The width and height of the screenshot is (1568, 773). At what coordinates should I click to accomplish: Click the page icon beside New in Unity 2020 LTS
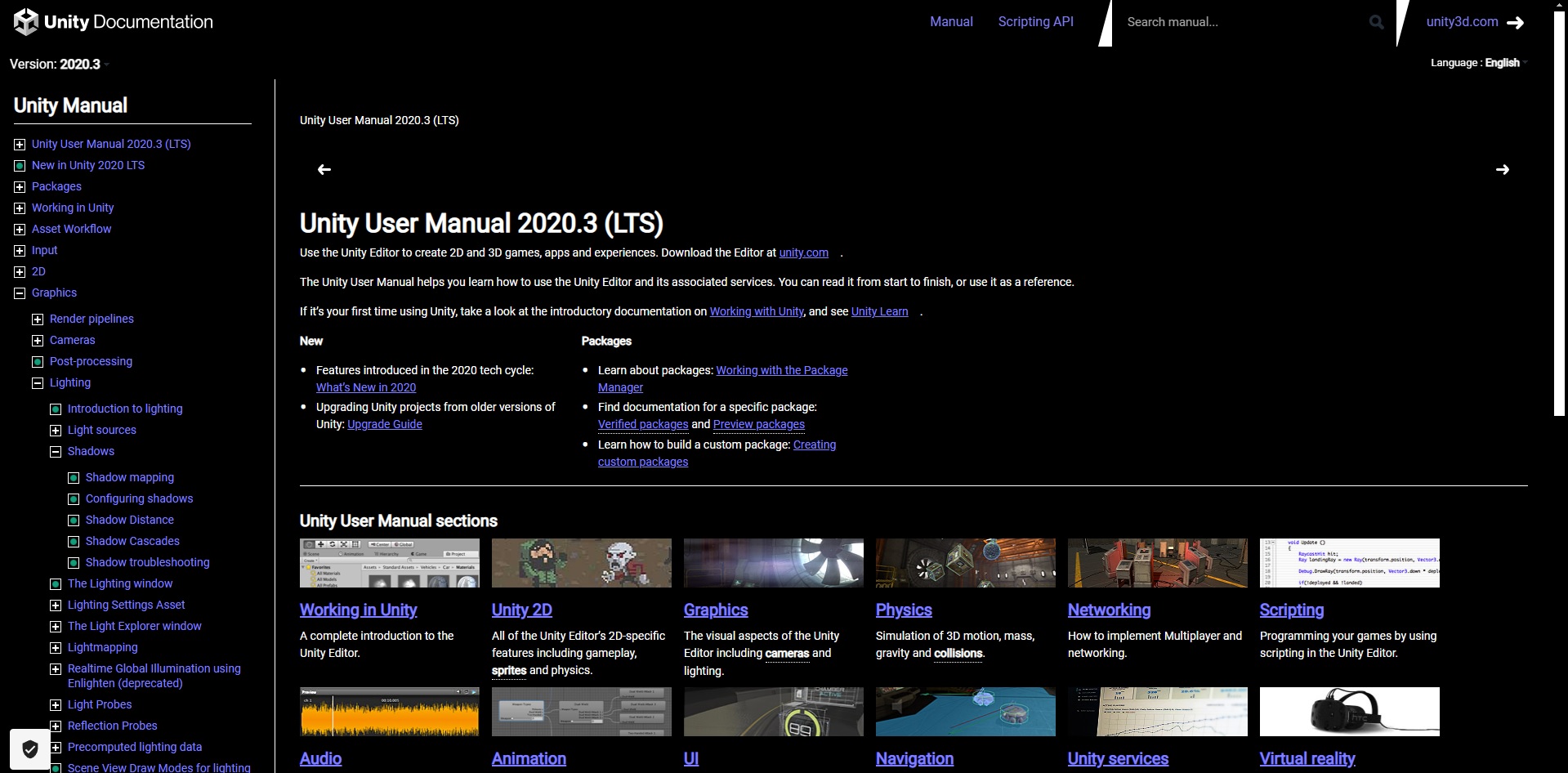click(20, 166)
